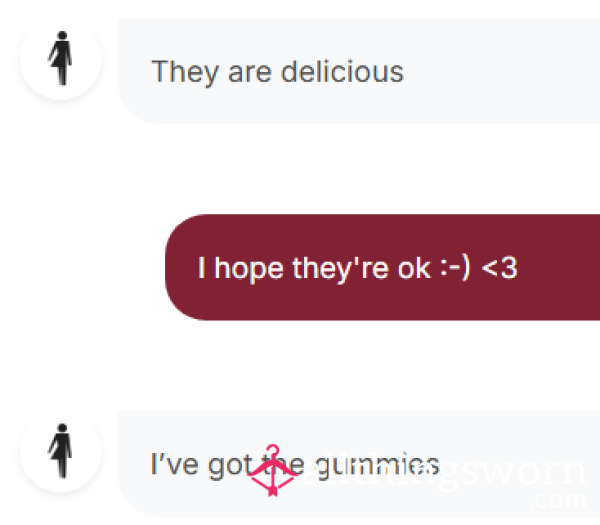
Task: Click the ".com" watermark text
Action: (558, 499)
